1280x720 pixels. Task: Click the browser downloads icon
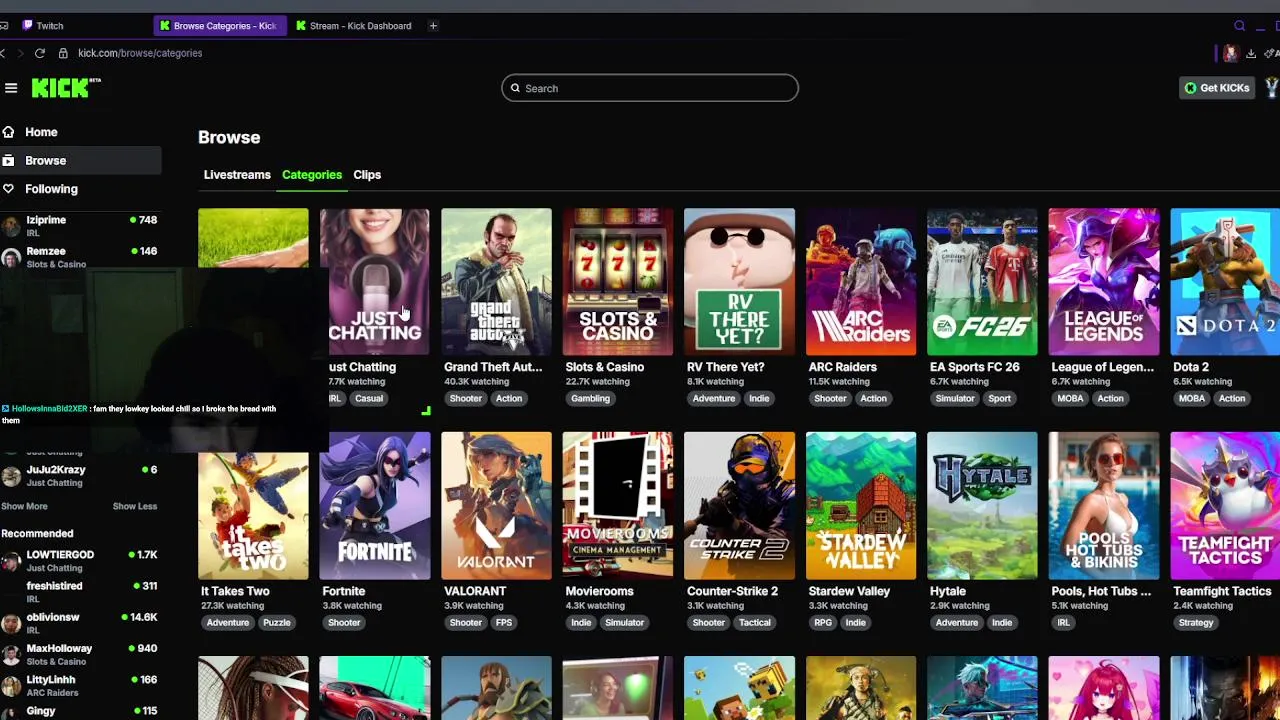point(1251,53)
